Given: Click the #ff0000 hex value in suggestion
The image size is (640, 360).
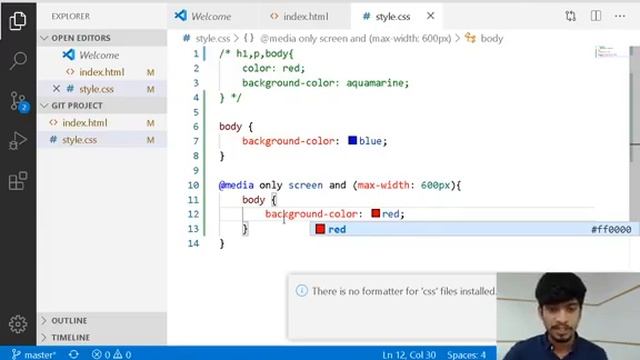Looking at the screenshot, I should tap(611, 229).
